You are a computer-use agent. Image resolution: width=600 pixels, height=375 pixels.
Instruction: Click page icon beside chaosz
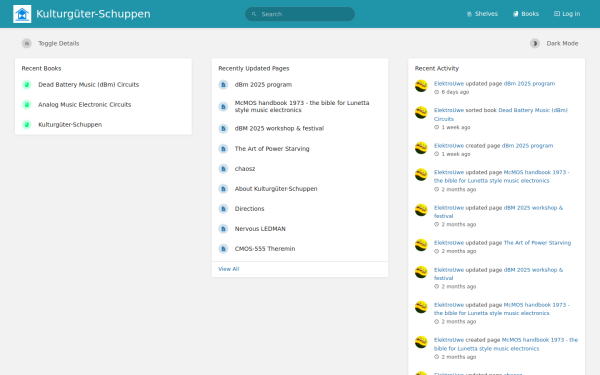223,169
